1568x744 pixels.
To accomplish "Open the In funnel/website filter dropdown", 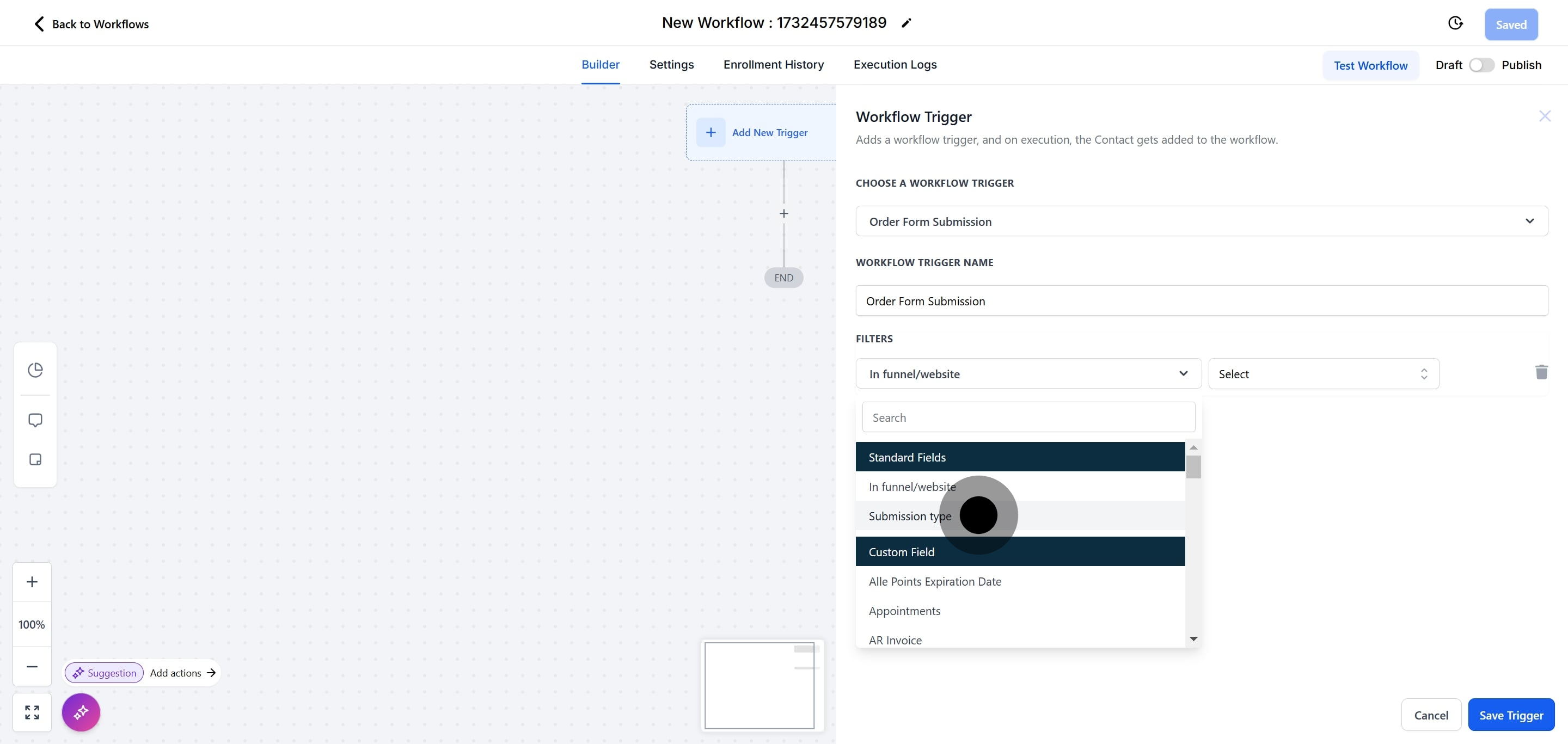I will tap(1028, 374).
